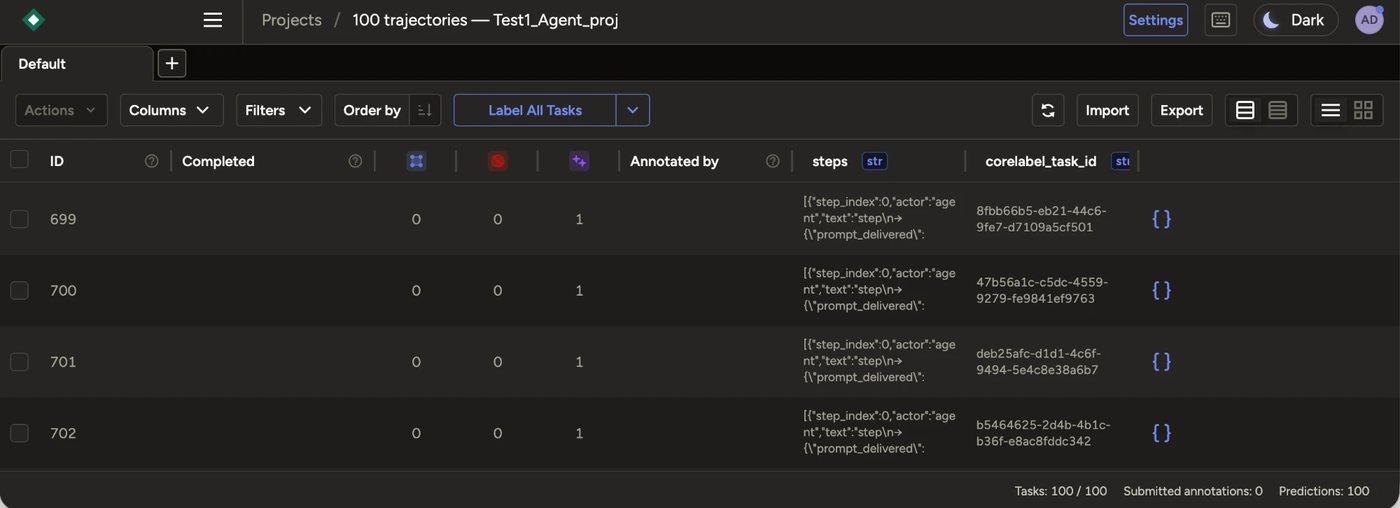The height and width of the screenshot is (508, 1400).
Task: Click the steps column header
Action: coord(830,161)
